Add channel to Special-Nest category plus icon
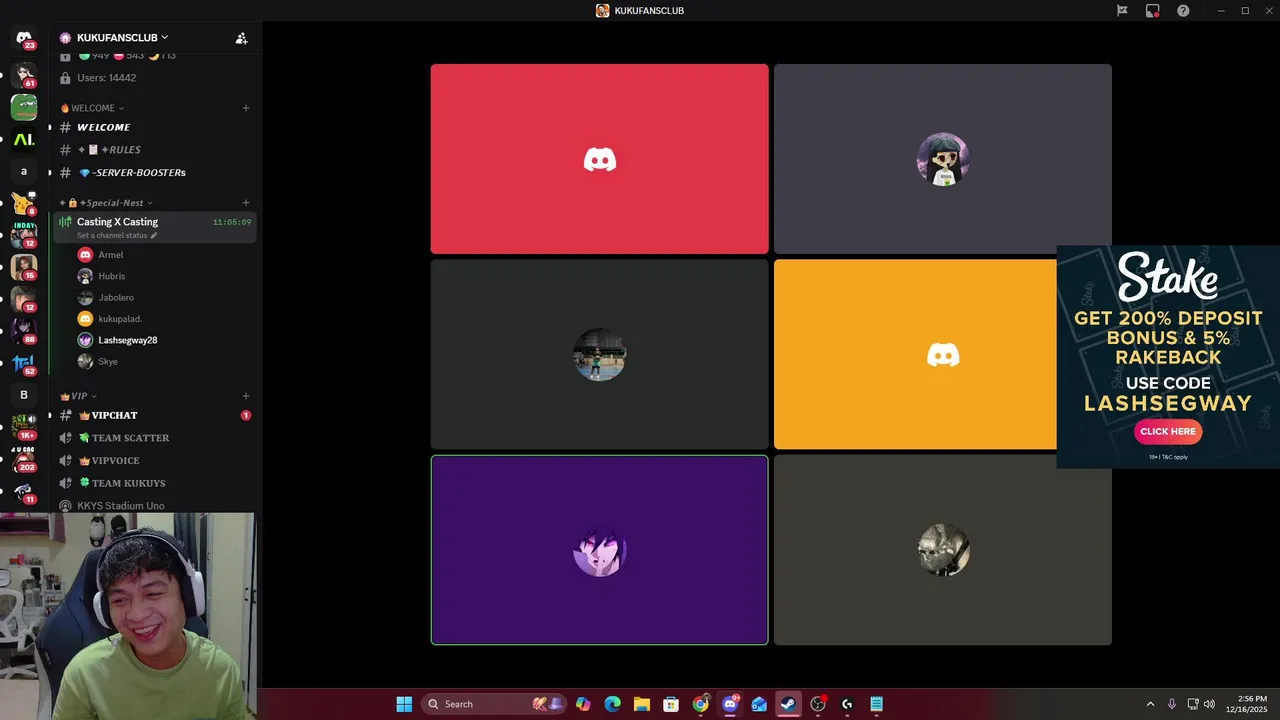This screenshot has height=720, width=1280. (x=246, y=203)
